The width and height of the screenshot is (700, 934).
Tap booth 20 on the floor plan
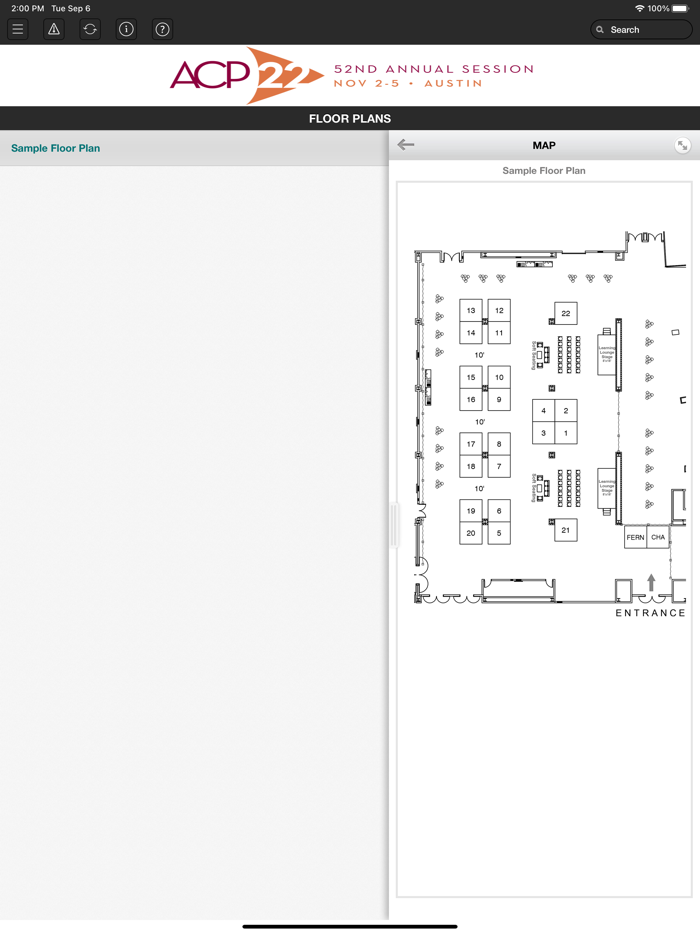[x=471, y=533]
